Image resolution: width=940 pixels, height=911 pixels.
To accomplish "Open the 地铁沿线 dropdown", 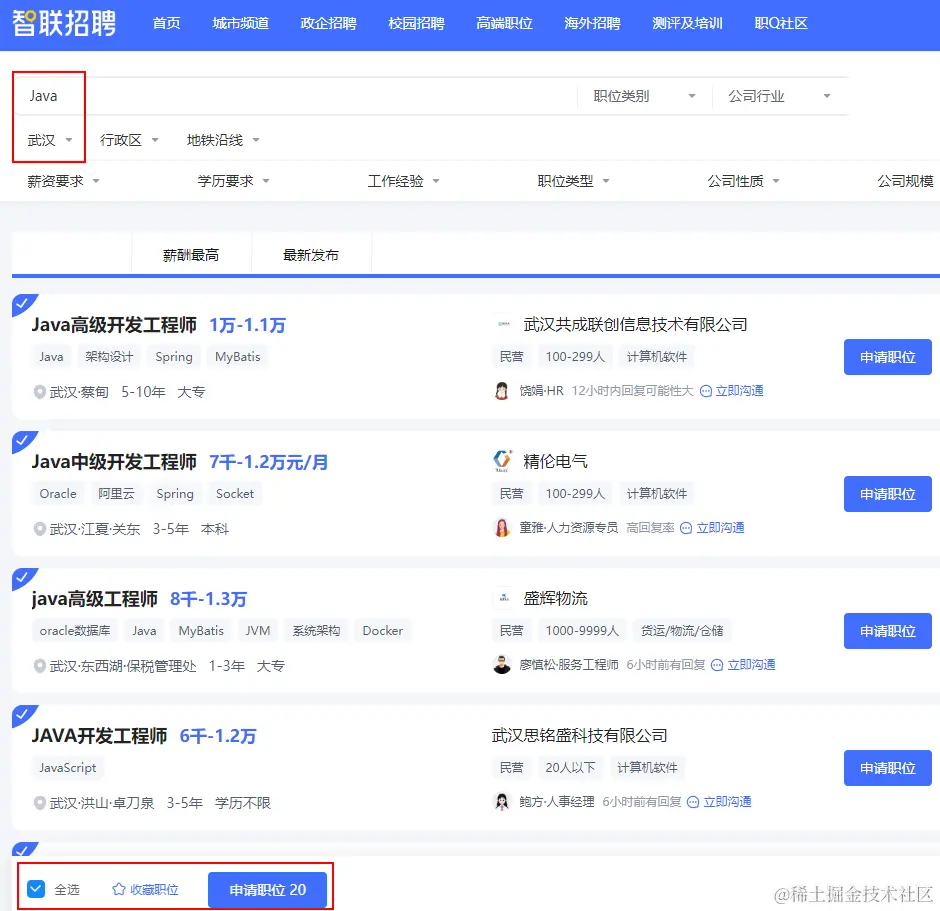I will pyautogui.click(x=223, y=140).
